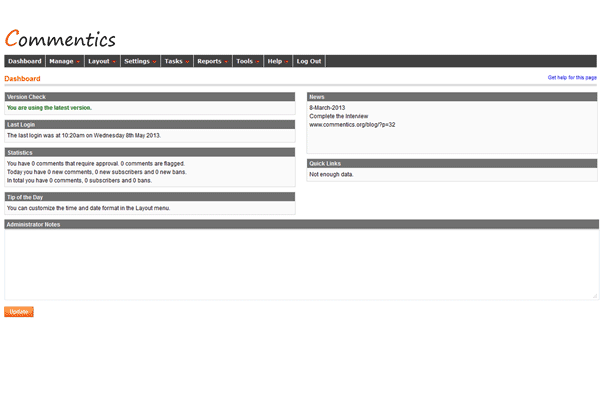Viewport: 600px width, 400px height.
Task: Open the Dashboard menu item
Action: 24,61
